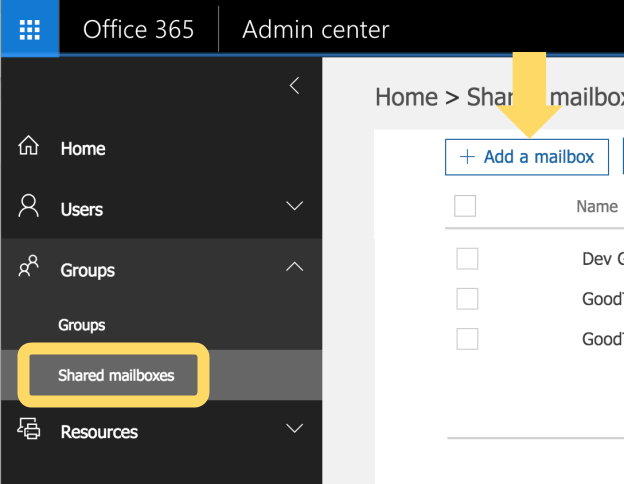This screenshot has height=484, width=624.
Task: Expand the Users section chevron
Action: (x=294, y=207)
